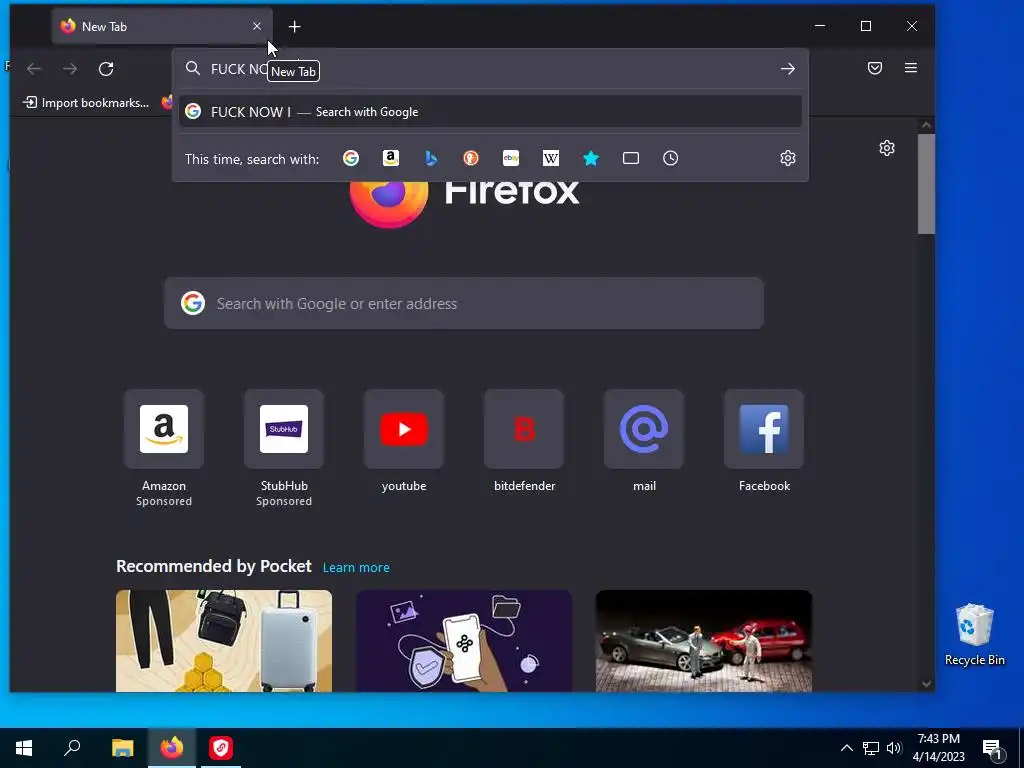Search in Bookmarks using star icon
Image resolution: width=1024 pixels, height=768 pixels.
(x=591, y=158)
